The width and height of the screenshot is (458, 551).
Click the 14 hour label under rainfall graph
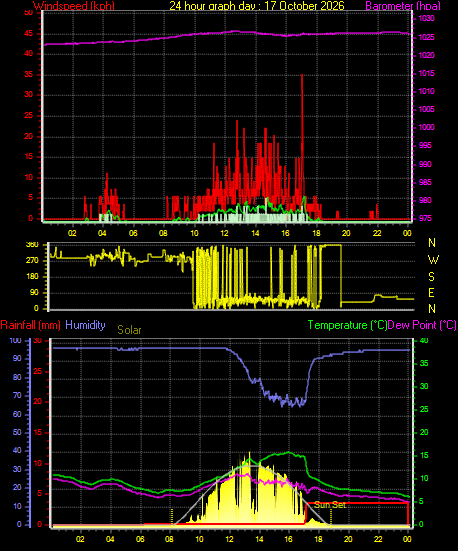[259, 539]
